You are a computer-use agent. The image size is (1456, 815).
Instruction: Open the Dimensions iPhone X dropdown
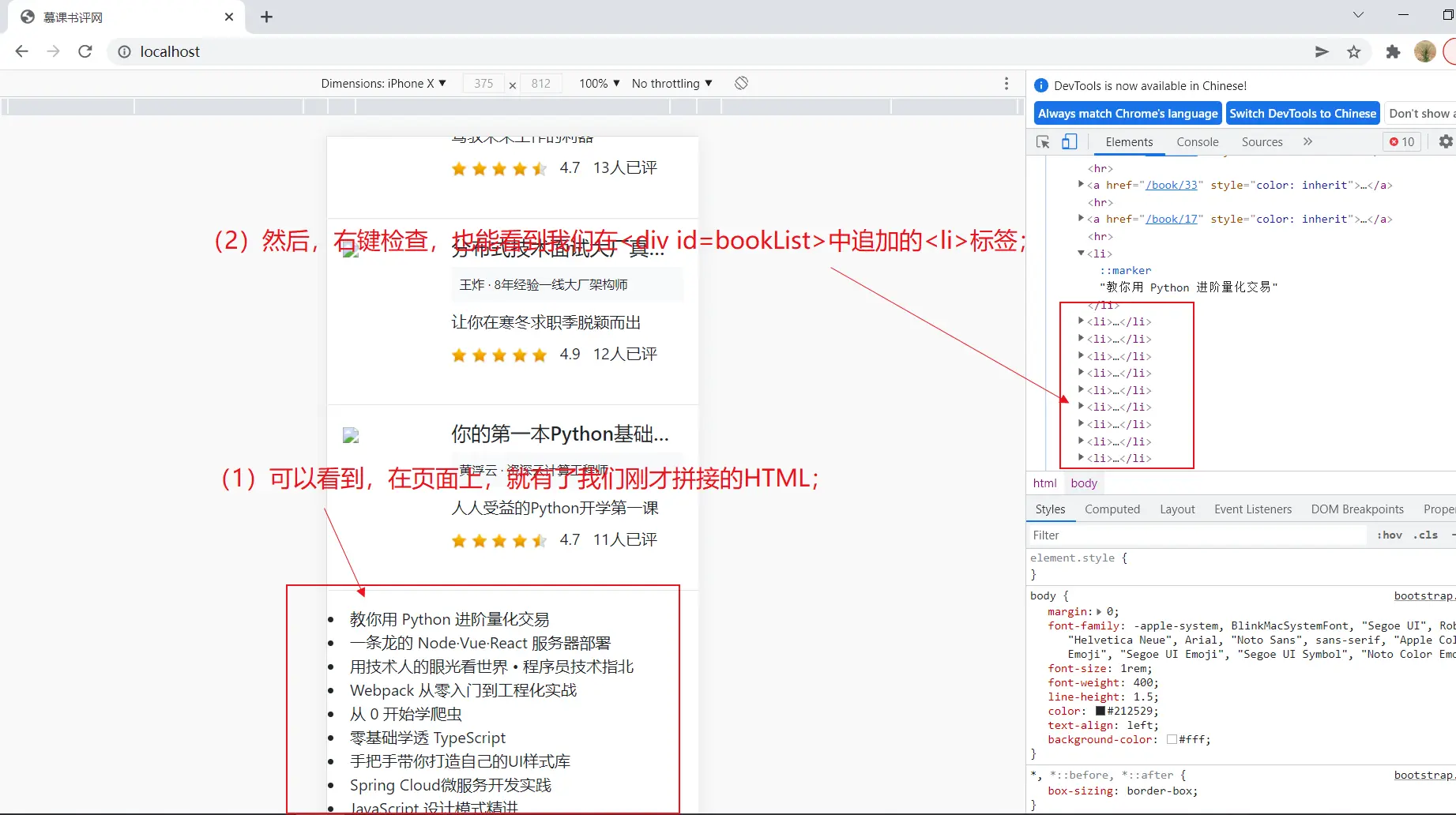coord(383,84)
